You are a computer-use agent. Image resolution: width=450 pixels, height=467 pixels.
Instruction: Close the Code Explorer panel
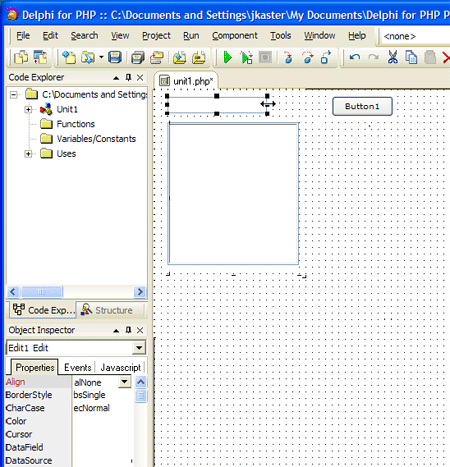(x=140, y=78)
